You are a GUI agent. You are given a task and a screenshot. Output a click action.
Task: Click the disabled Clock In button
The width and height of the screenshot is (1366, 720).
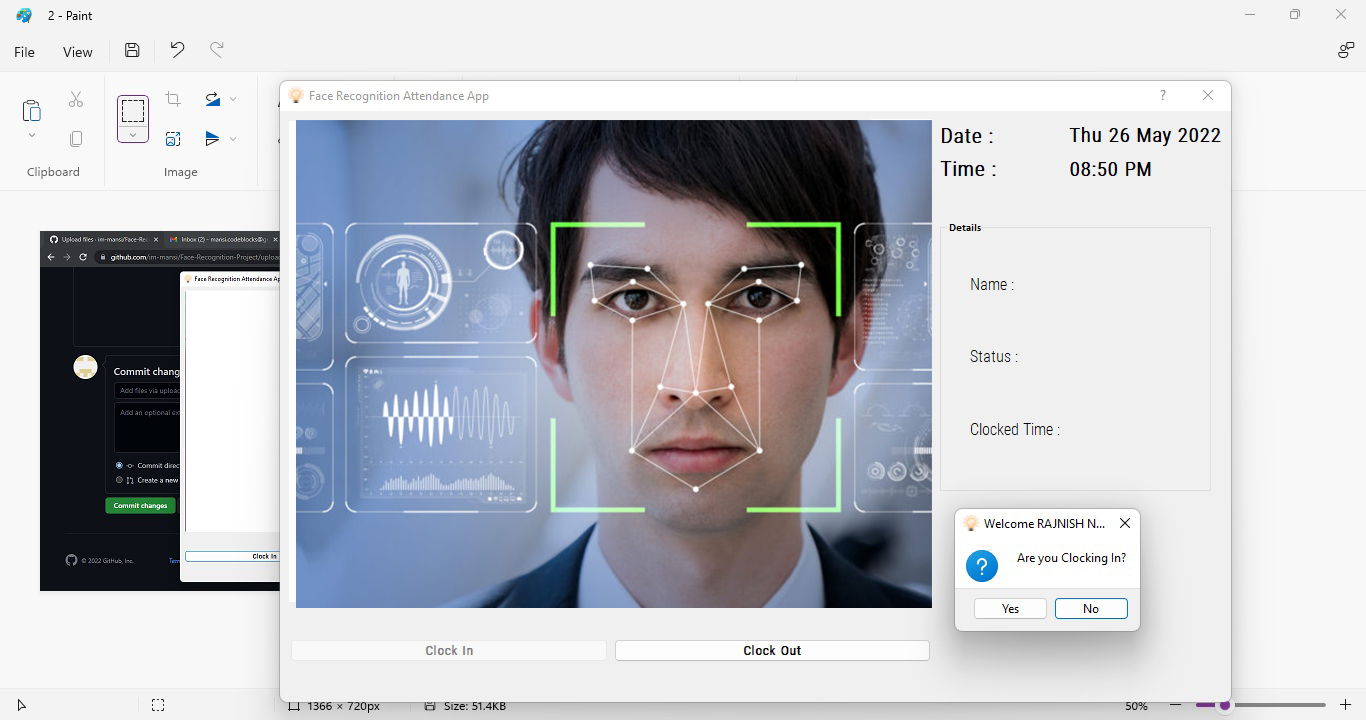pos(449,650)
